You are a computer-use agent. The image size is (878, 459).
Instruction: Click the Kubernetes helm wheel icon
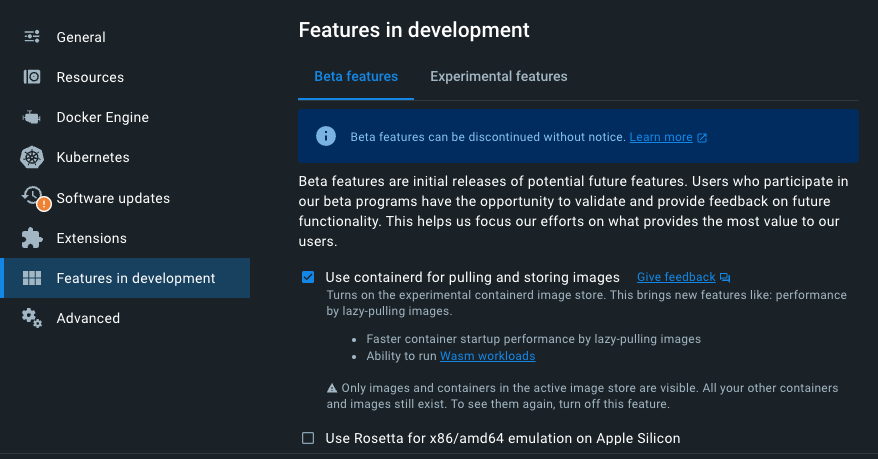tap(32, 157)
